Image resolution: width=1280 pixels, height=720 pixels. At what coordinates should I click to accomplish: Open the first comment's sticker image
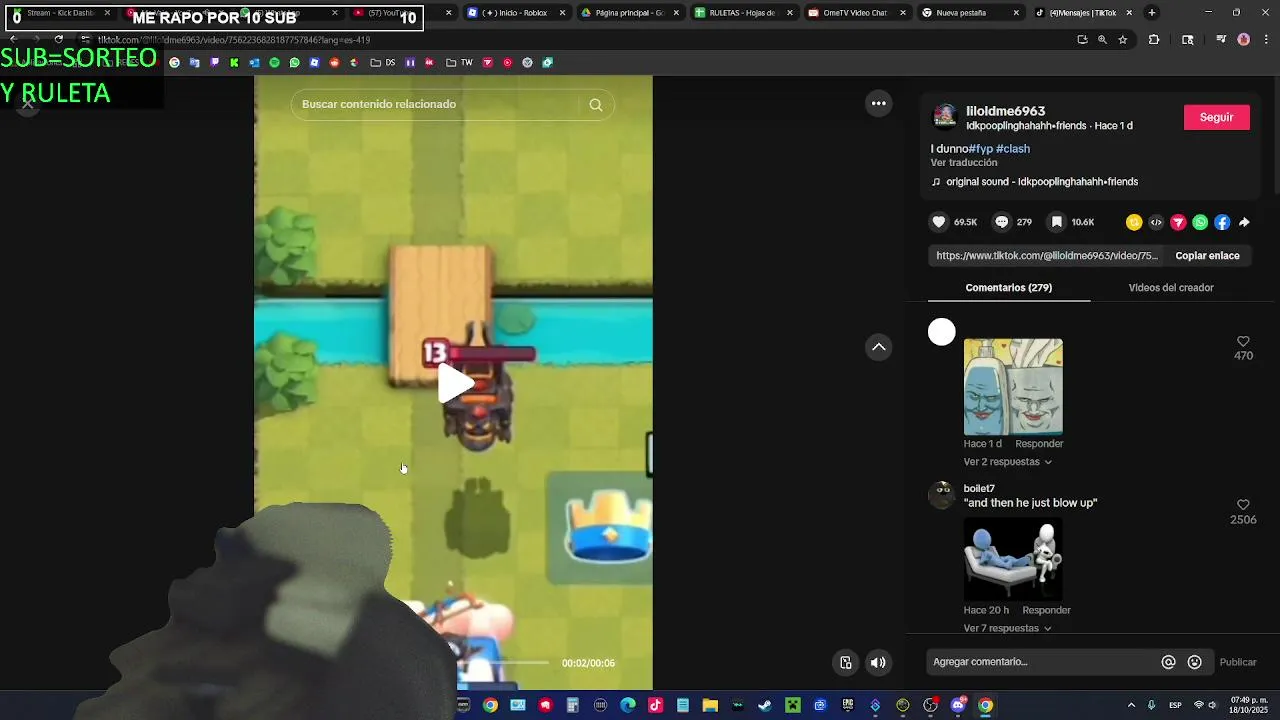coord(1013,387)
